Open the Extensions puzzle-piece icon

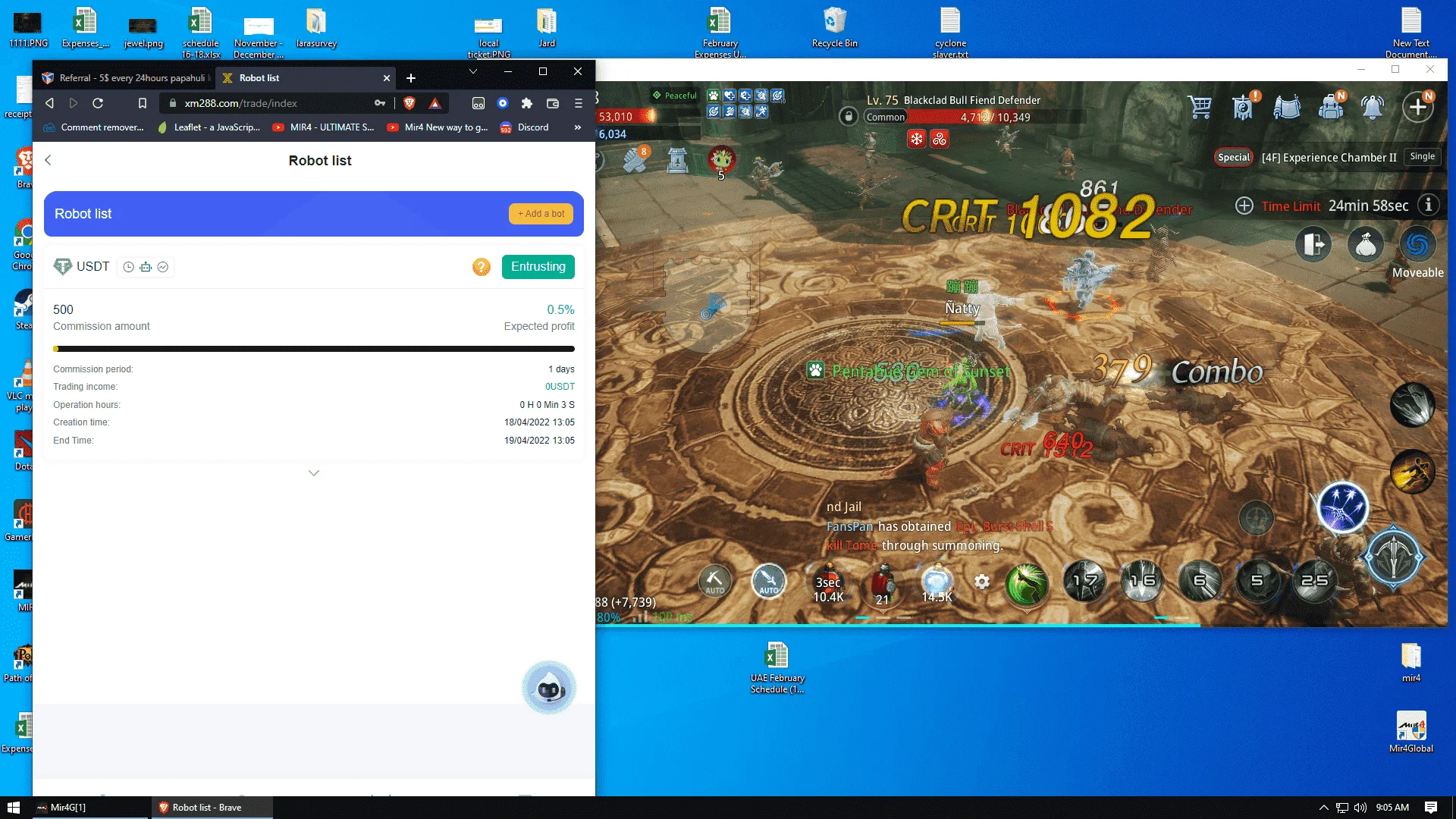(x=527, y=103)
